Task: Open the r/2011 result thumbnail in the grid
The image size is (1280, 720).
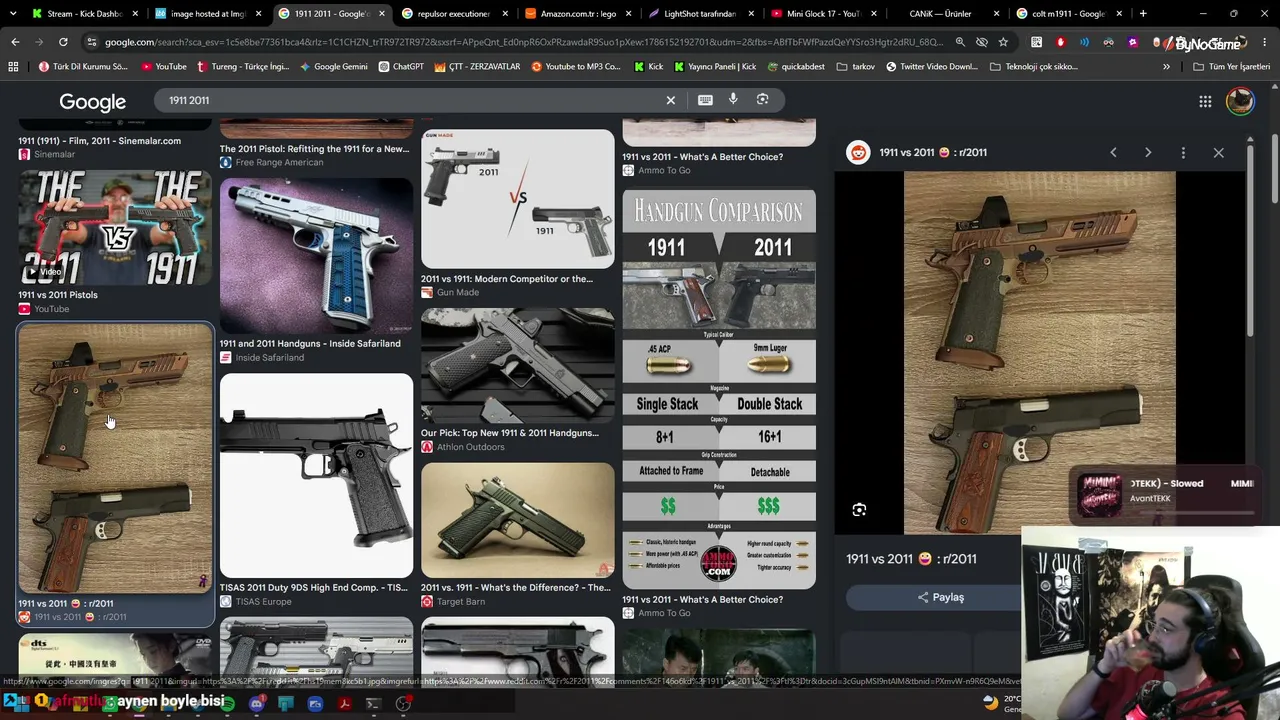Action: tap(115, 459)
